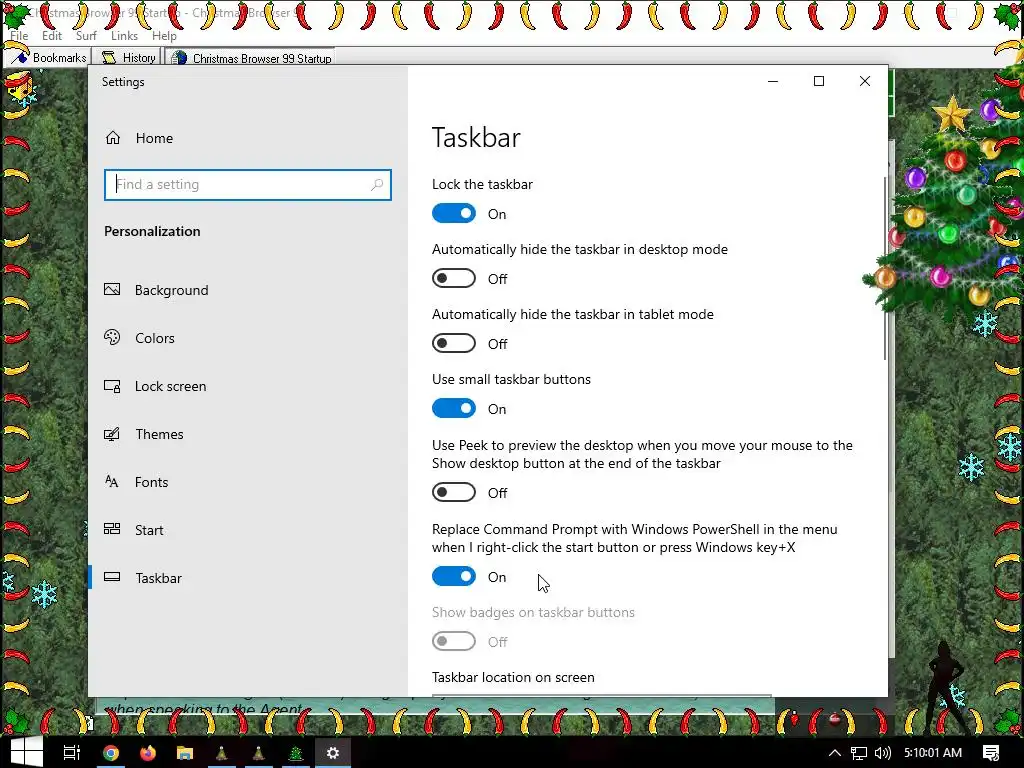The width and height of the screenshot is (1024, 768).
Task: Click the Show badges on taskbar buttons switch
Action: [x=454, y=641]
